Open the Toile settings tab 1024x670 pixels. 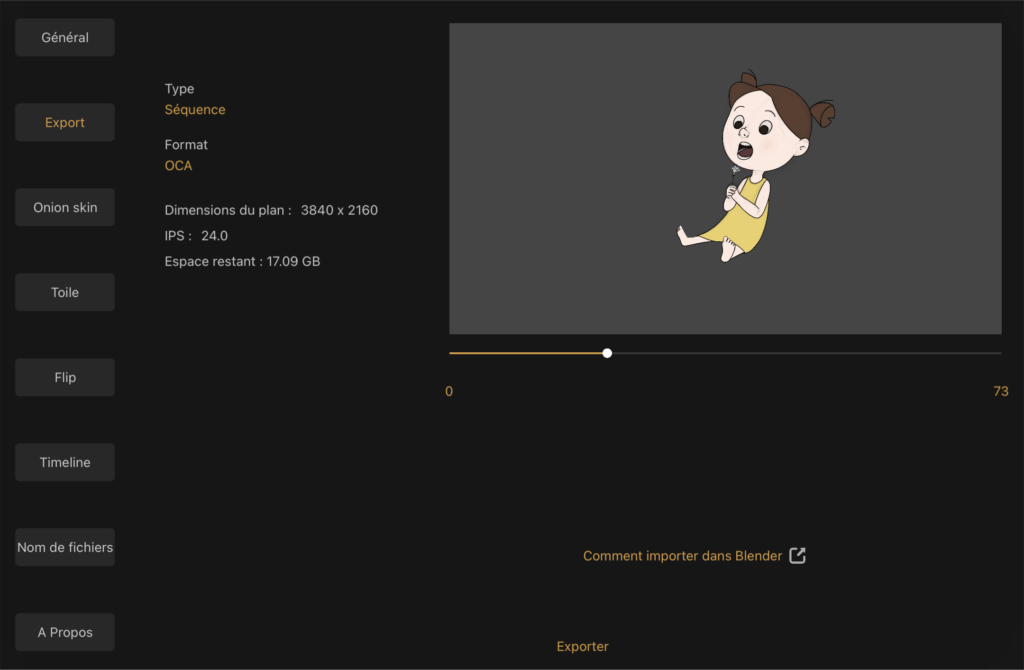click(x=65, y=292)
